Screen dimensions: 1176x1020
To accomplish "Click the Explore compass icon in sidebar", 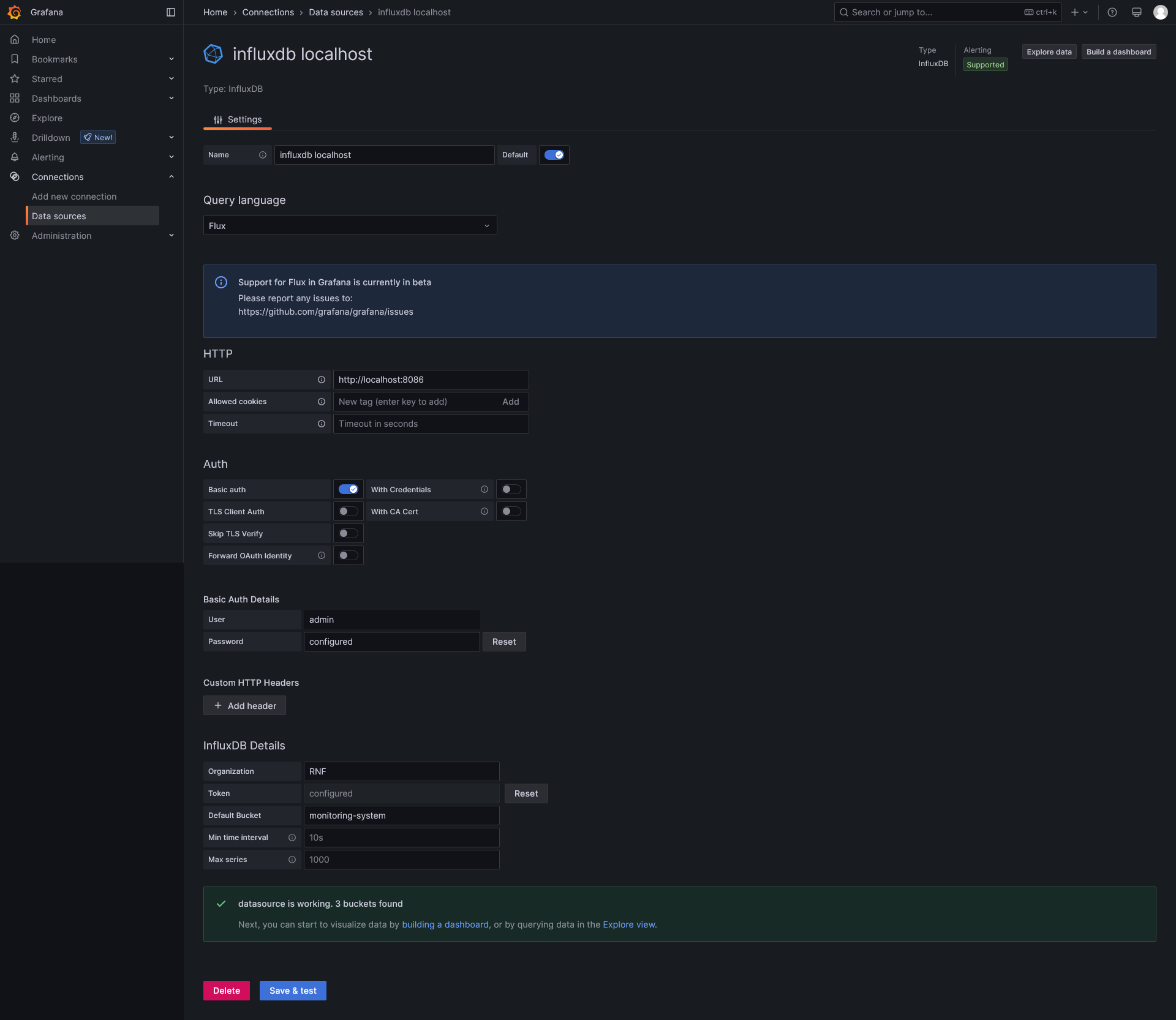I will [x=15, y=118].
